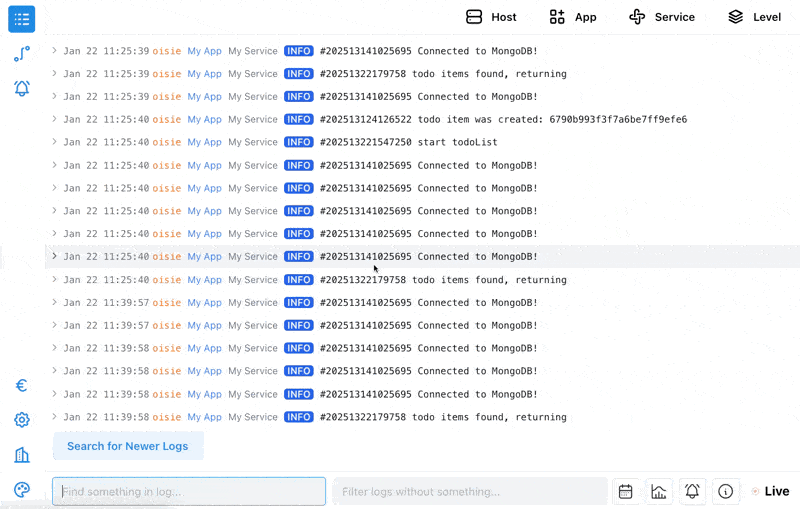Open the Service filter menu
The image size is (800, 509).
click(x=661, y=17)
